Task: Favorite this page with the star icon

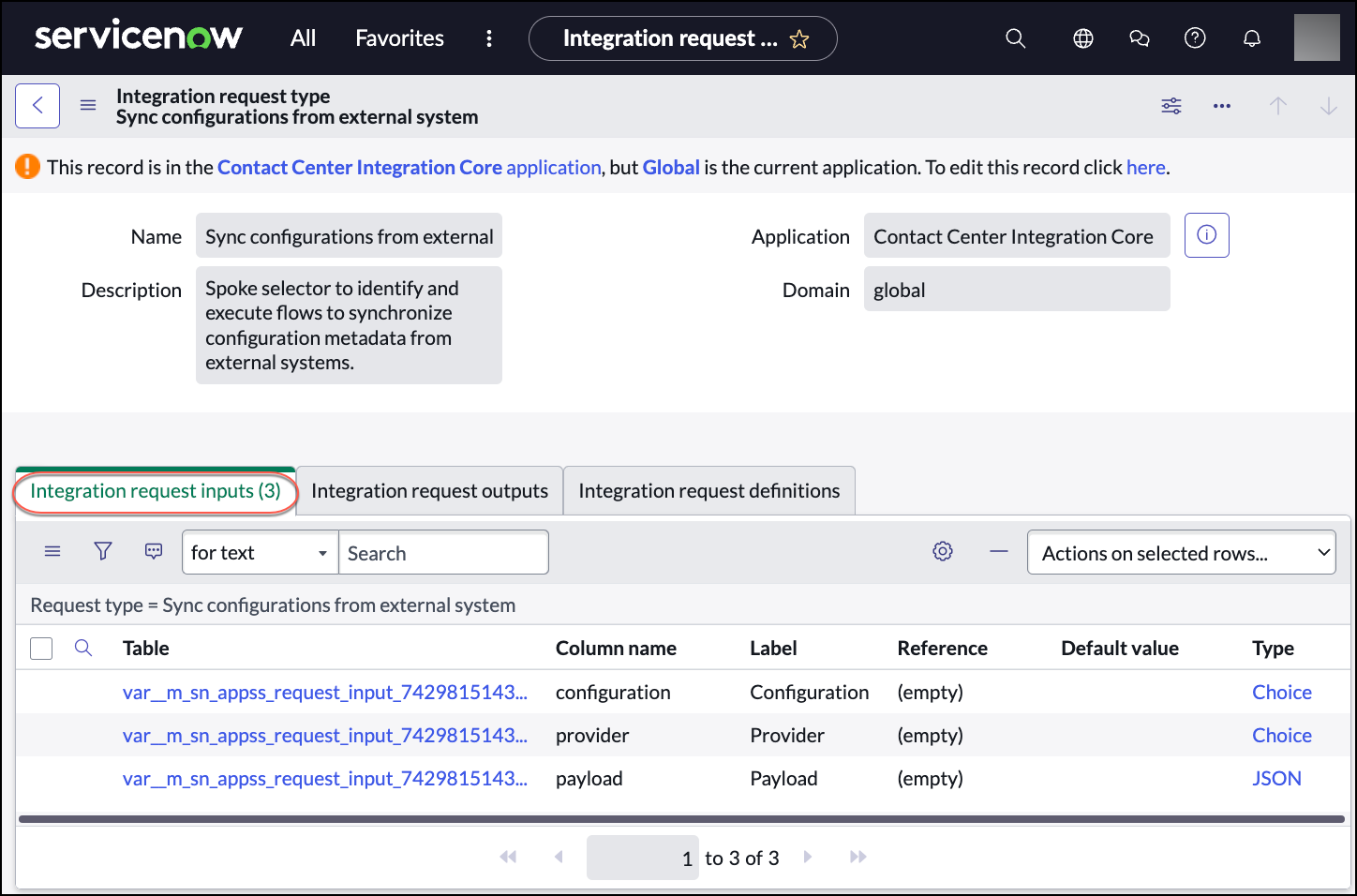Action: click(799, 39)
